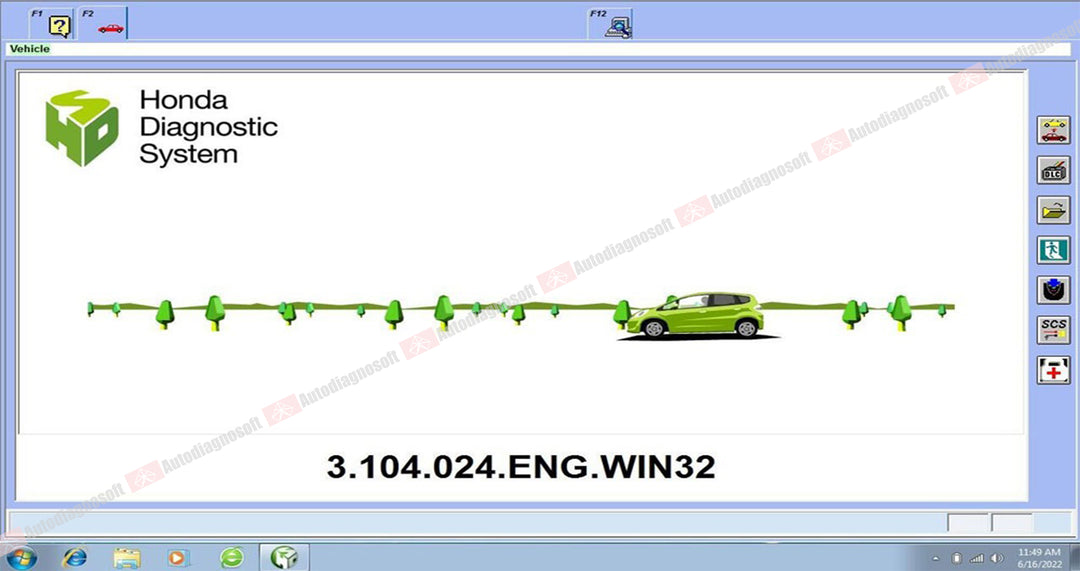The height and width of the screenshot is (571, 1080).
Task: Click the SCS mode icon in sidebar
Action: click(x=1054, y=330)
